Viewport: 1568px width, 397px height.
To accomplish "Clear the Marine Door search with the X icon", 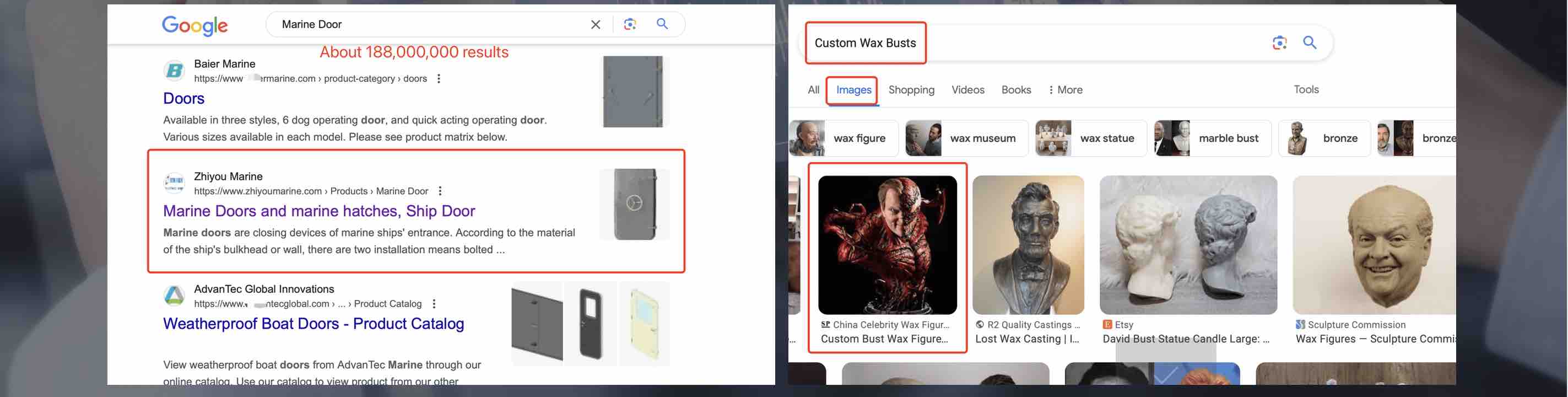I will (x=596, y=24).
